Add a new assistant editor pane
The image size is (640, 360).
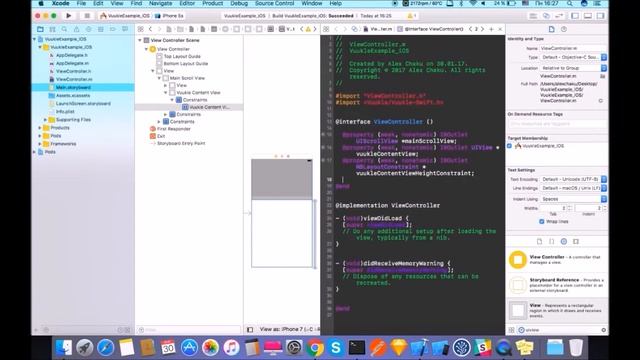pyautogui.click(x=491, y=29)
